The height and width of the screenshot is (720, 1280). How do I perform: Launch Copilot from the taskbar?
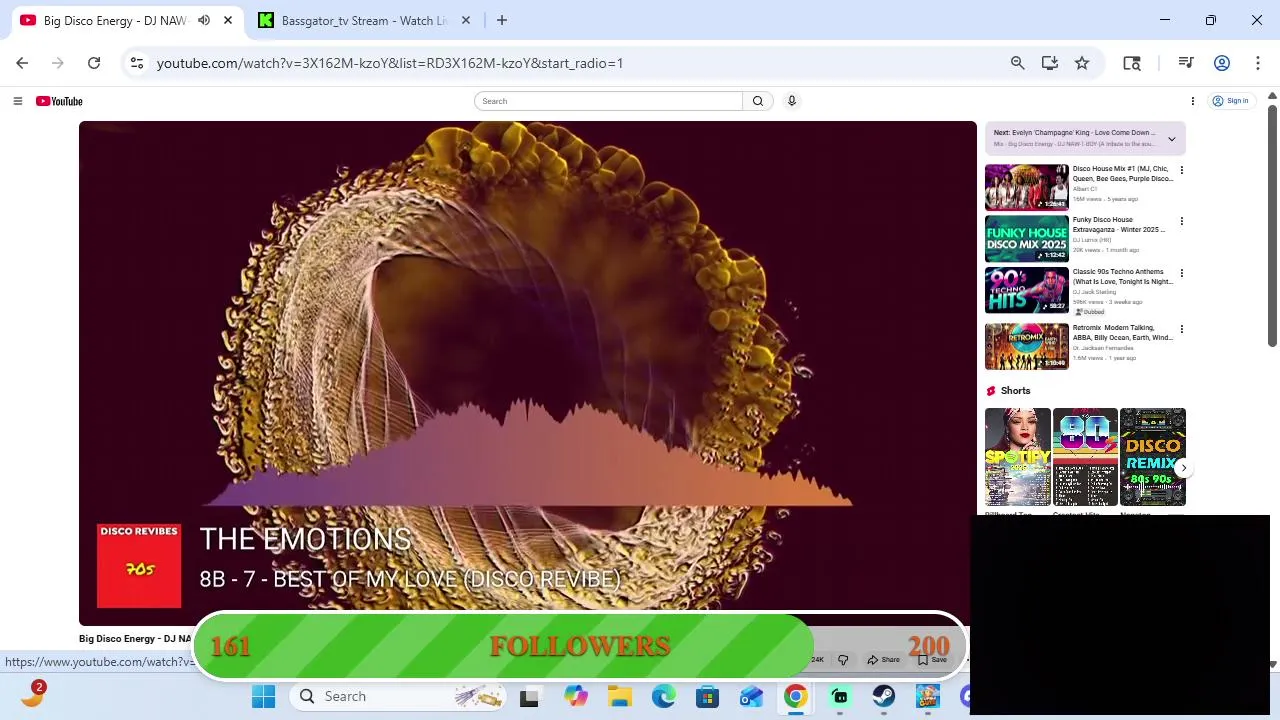(575, 697)
